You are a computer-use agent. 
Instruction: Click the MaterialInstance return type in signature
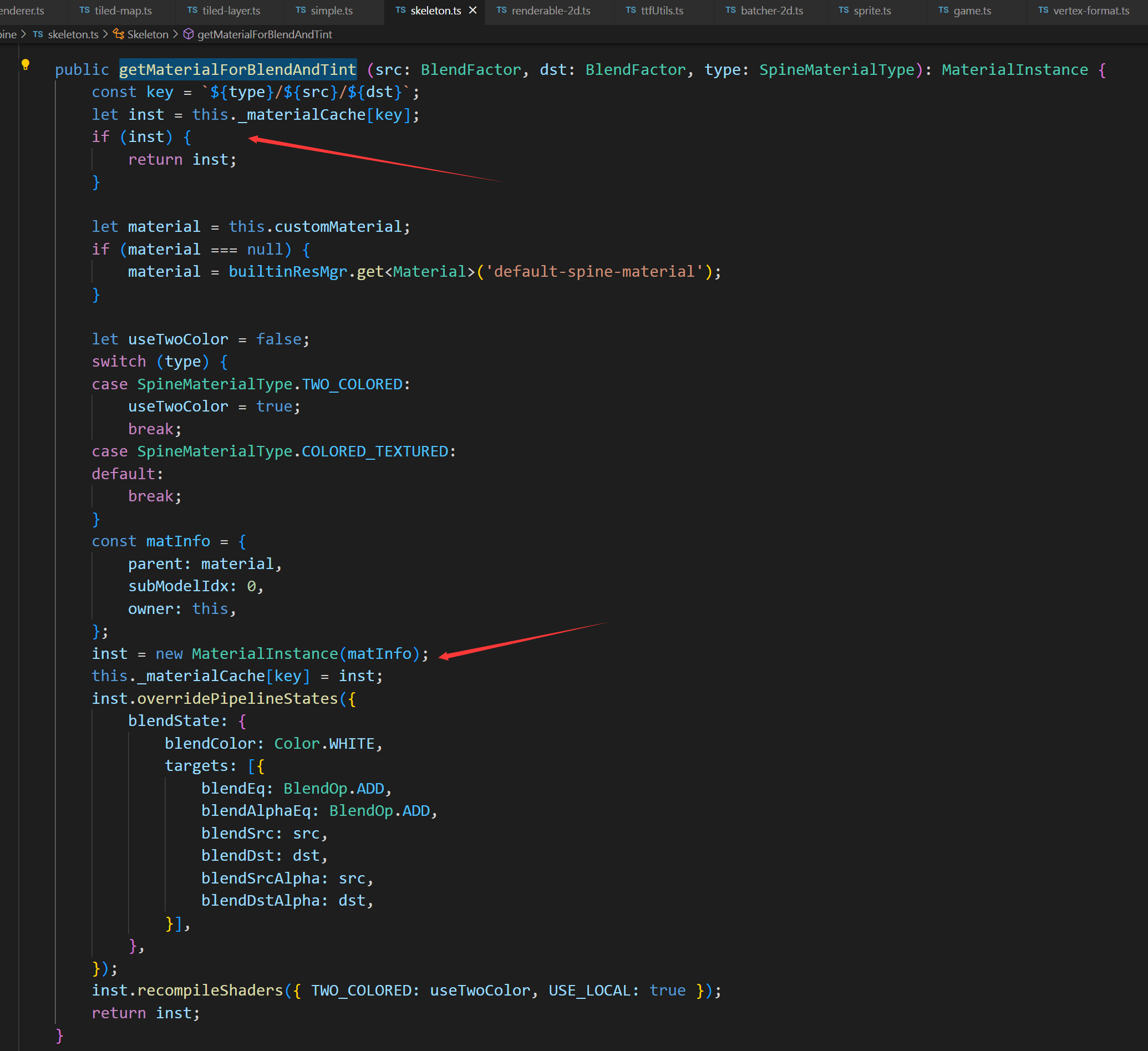click(x=1014, y=69)
